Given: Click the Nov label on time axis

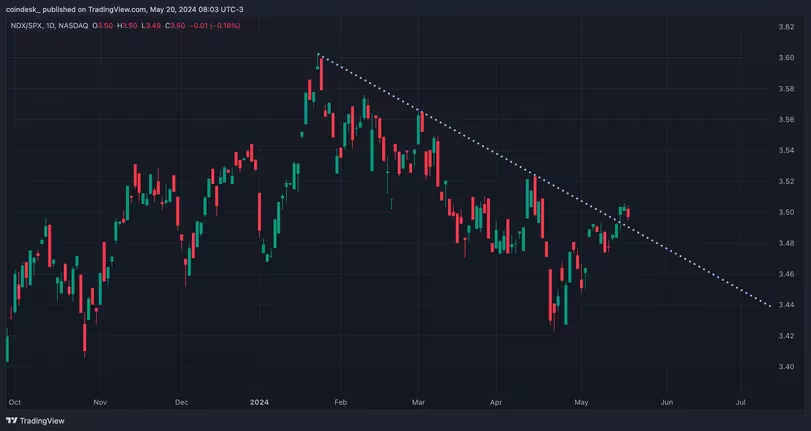Looking at the screenshot, I should pyautogui.click(x=100, y=402).
